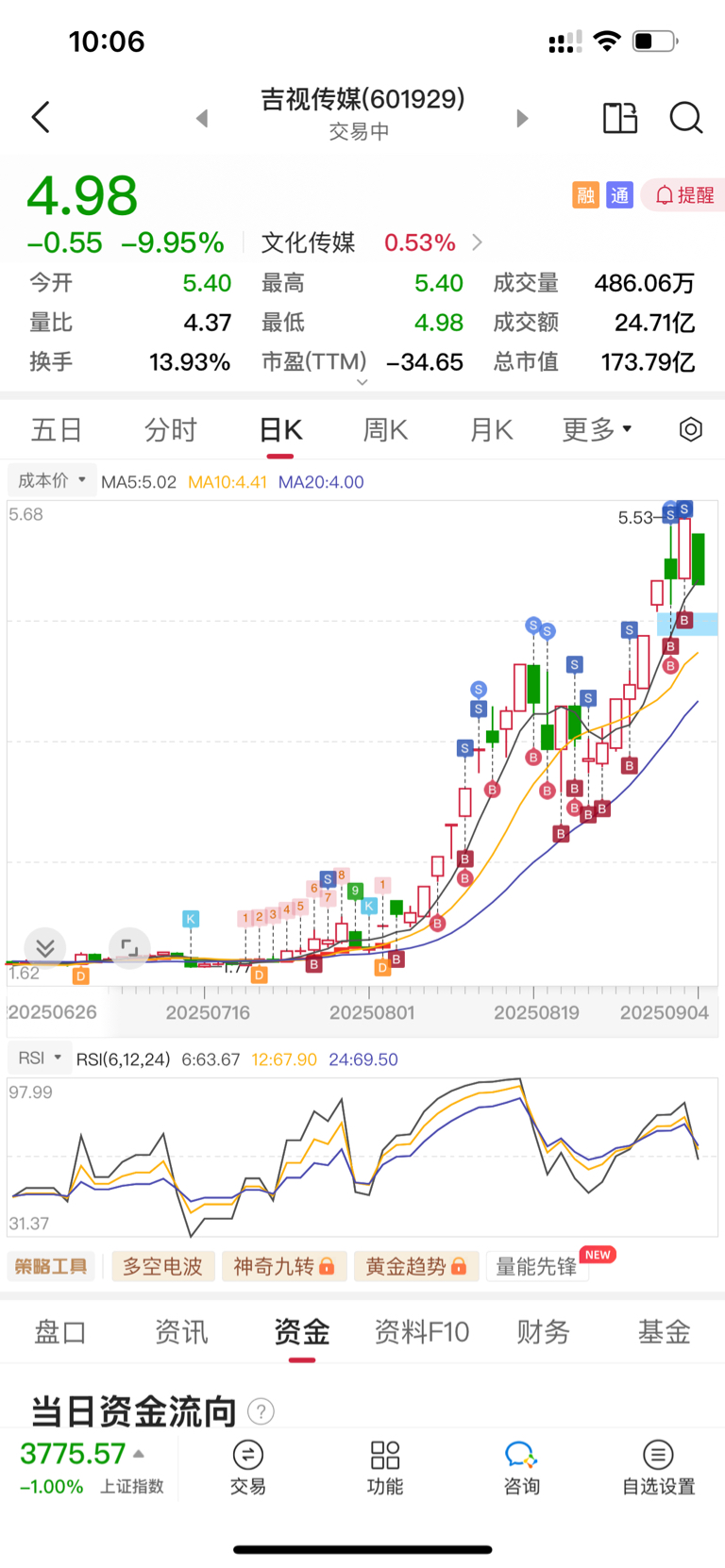The height and width of the screenshot is (1568, 725).
Task: Open the 基金 tab
Action: [x=664, y=1332]
